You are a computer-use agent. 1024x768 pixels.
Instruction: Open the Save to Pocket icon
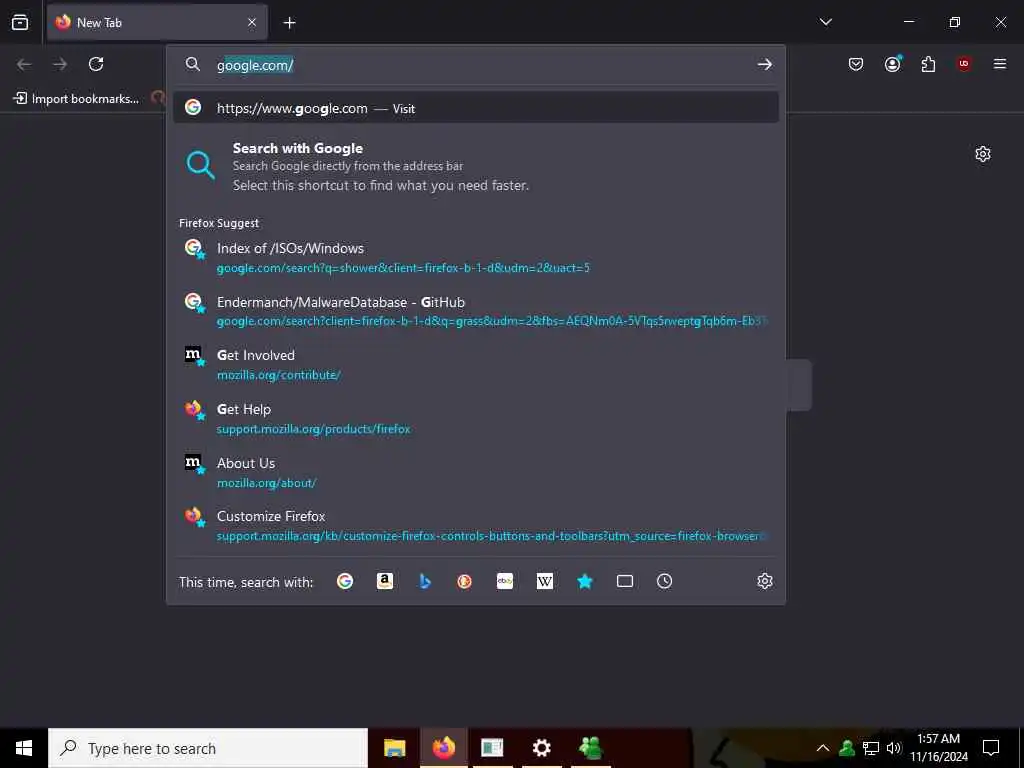[x=856, y=64]
